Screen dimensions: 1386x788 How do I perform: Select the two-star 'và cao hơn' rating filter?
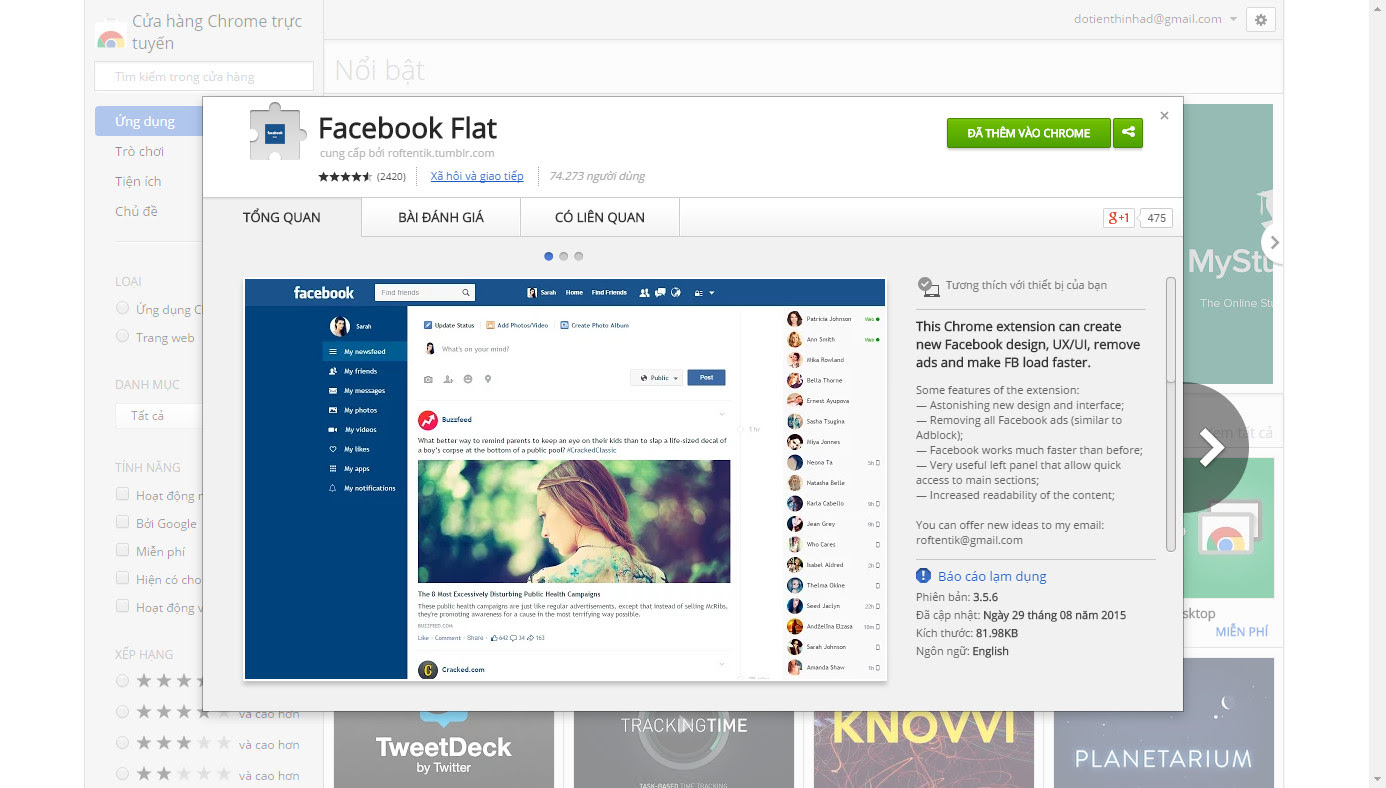(122, 774)
